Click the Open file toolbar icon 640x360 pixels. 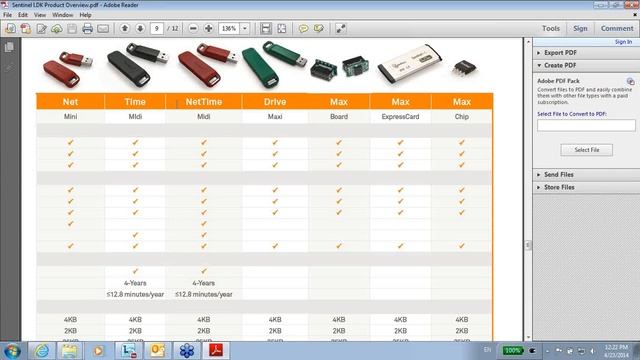click(11, 29)
